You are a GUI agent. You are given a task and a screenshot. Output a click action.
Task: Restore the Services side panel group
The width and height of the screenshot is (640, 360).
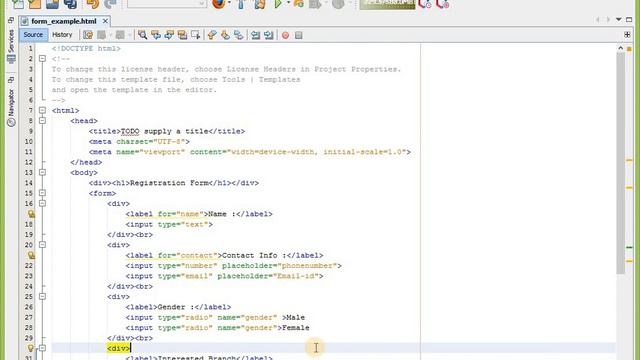(11, 20)
